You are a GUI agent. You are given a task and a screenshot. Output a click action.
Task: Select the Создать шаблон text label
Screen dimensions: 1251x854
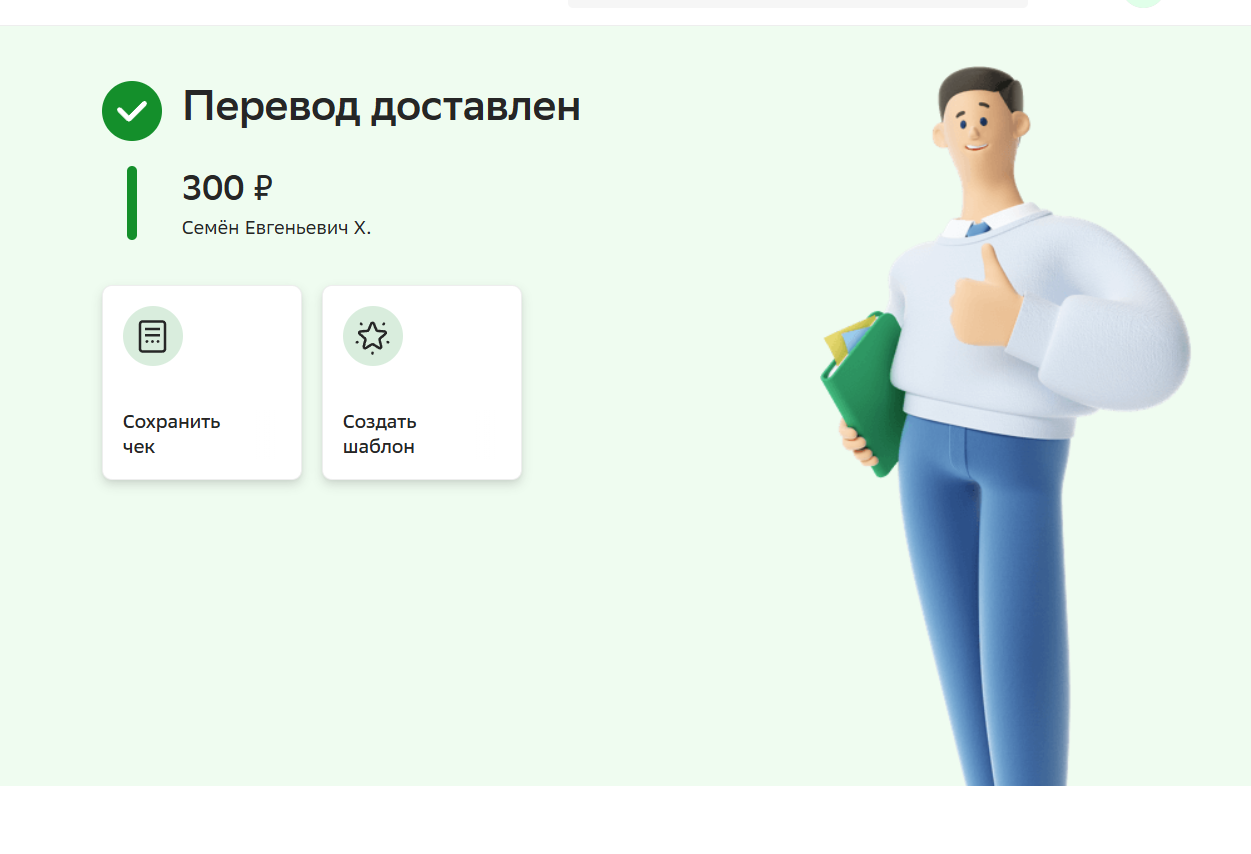[380, 434]
